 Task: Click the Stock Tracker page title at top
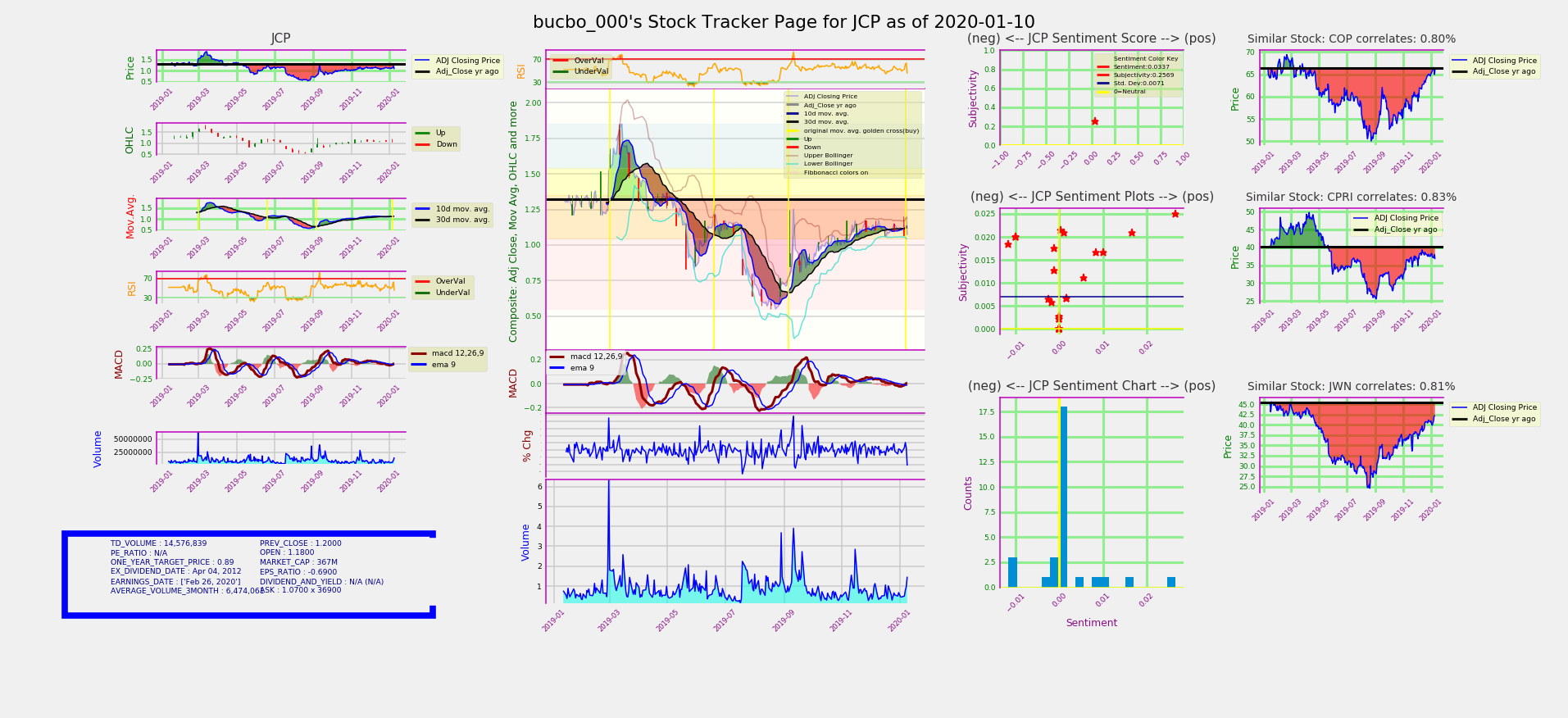tap(784, 23)
